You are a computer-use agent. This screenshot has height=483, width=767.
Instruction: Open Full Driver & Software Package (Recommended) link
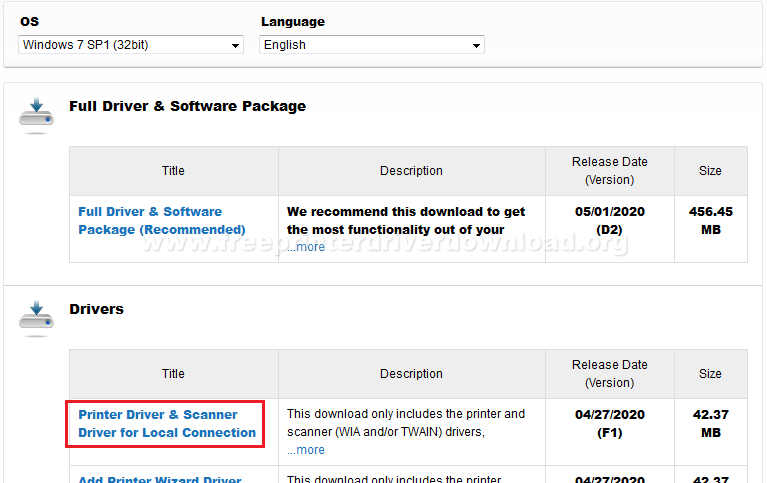(150, 220)
